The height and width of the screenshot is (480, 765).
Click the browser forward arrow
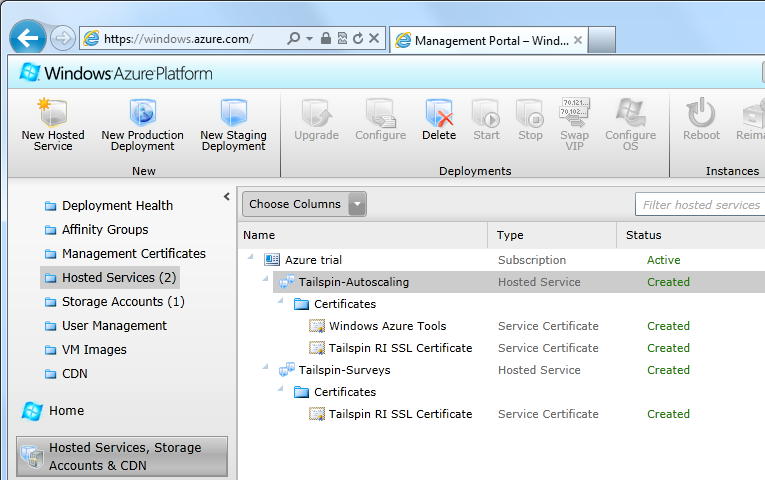63,38
